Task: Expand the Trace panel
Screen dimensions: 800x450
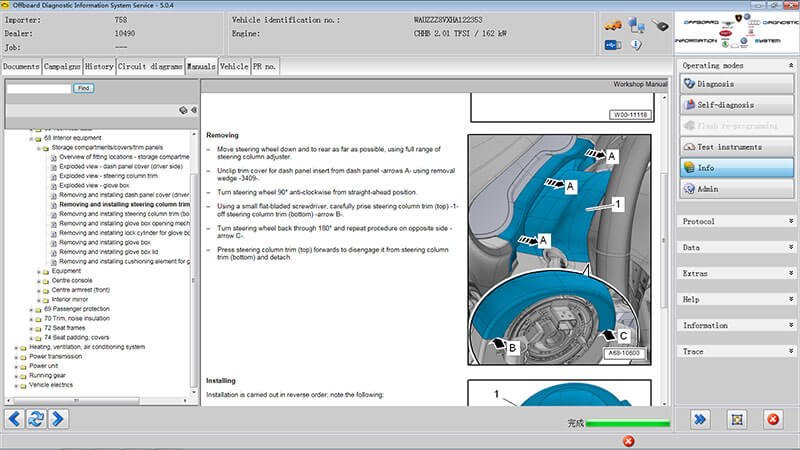Action: pyautogui.click(x=791, y=351)
